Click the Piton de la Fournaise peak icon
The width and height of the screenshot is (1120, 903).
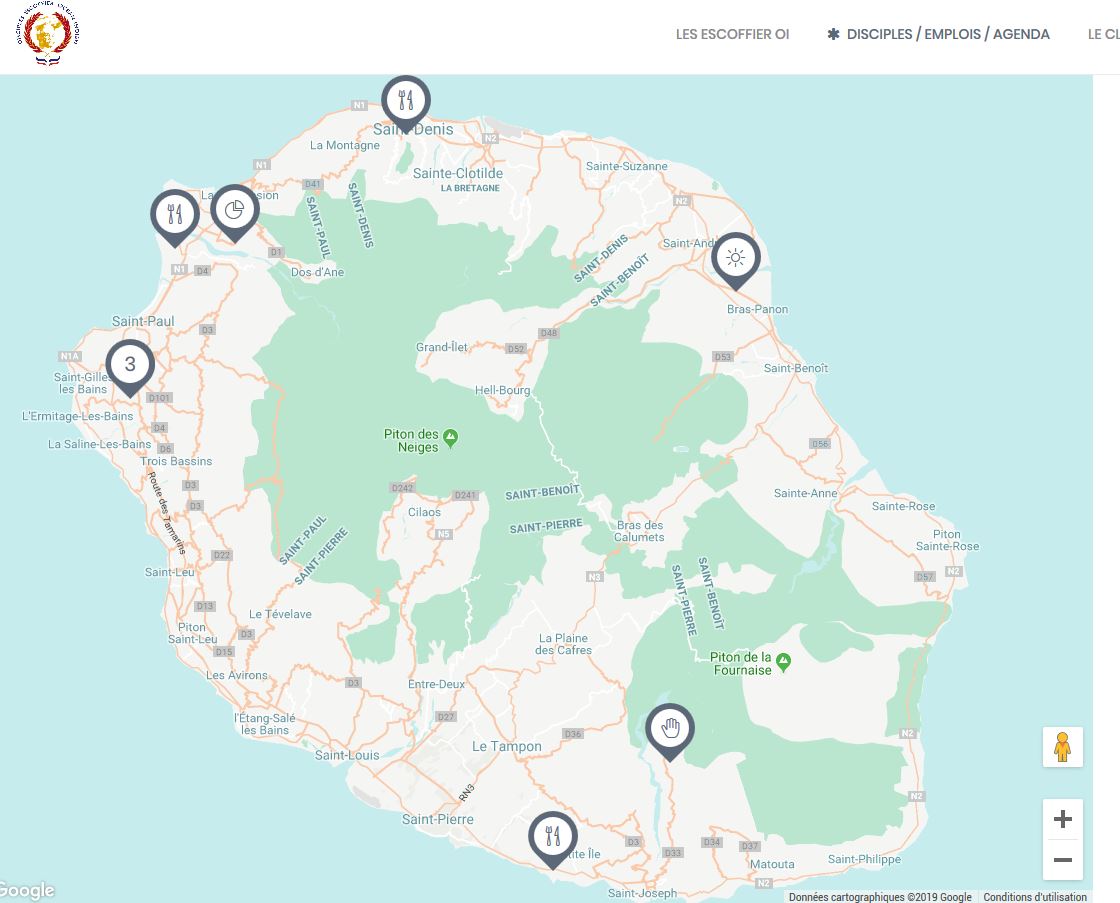(784, 662)
